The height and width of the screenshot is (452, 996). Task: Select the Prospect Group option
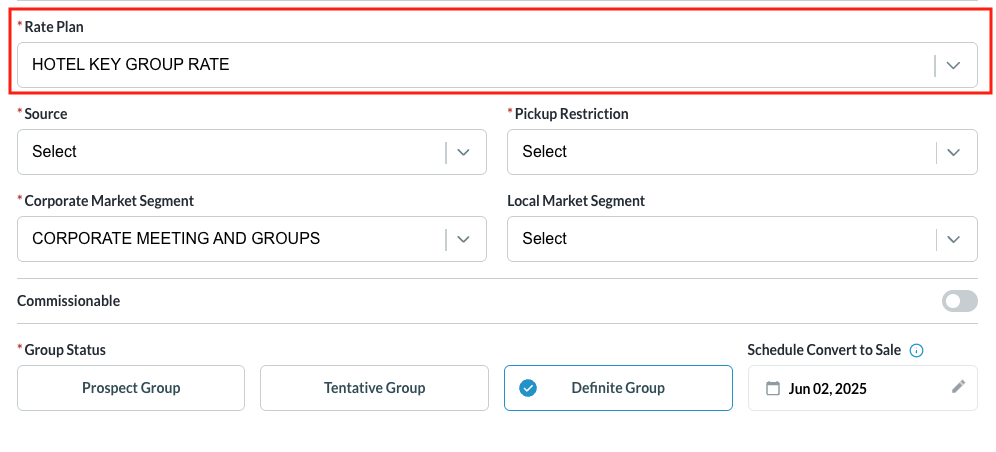tap(131, 388)
